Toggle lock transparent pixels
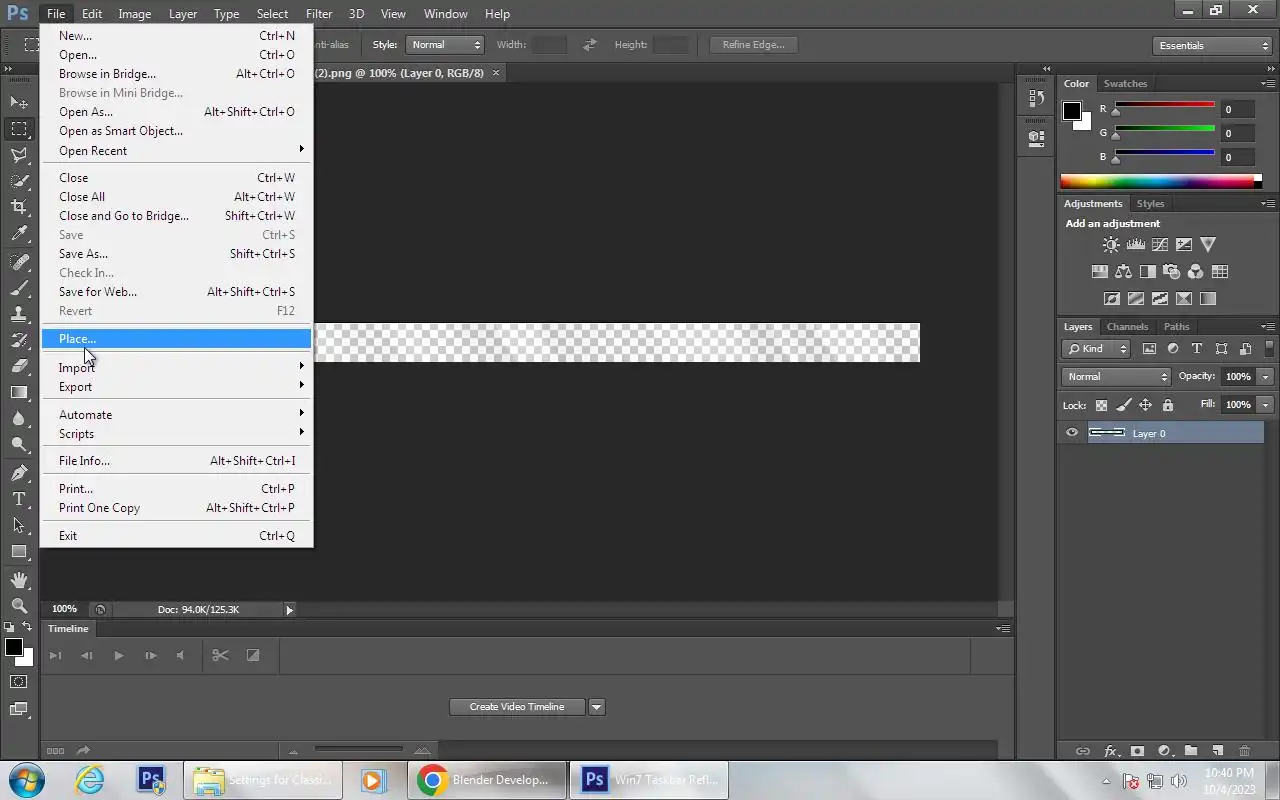 point(1102,405)
